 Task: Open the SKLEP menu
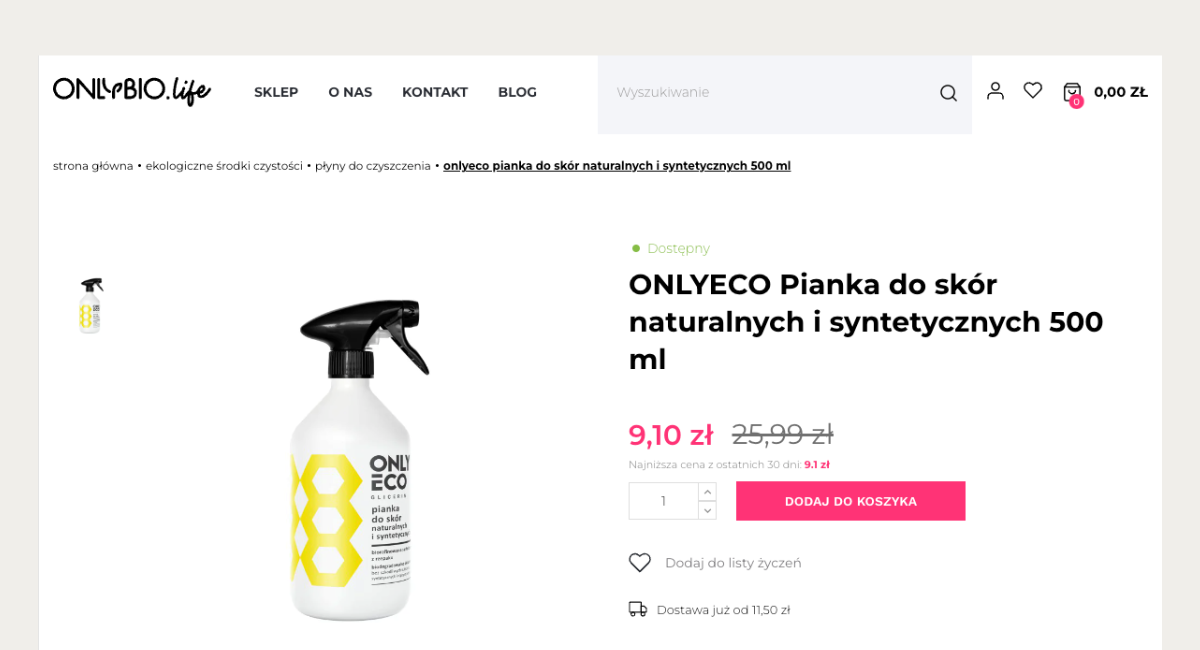[276, 92]
